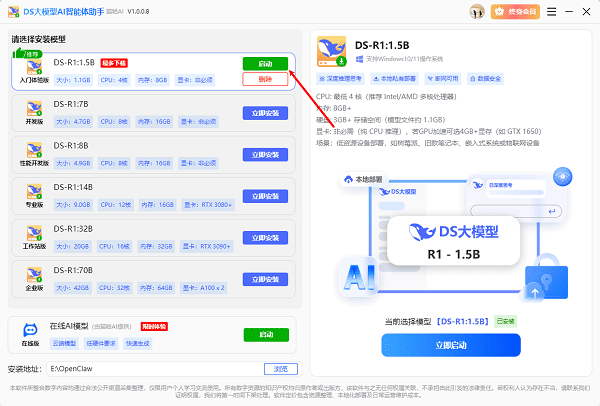Click the 大小: 9.0GB tag

tap(73, 205)
